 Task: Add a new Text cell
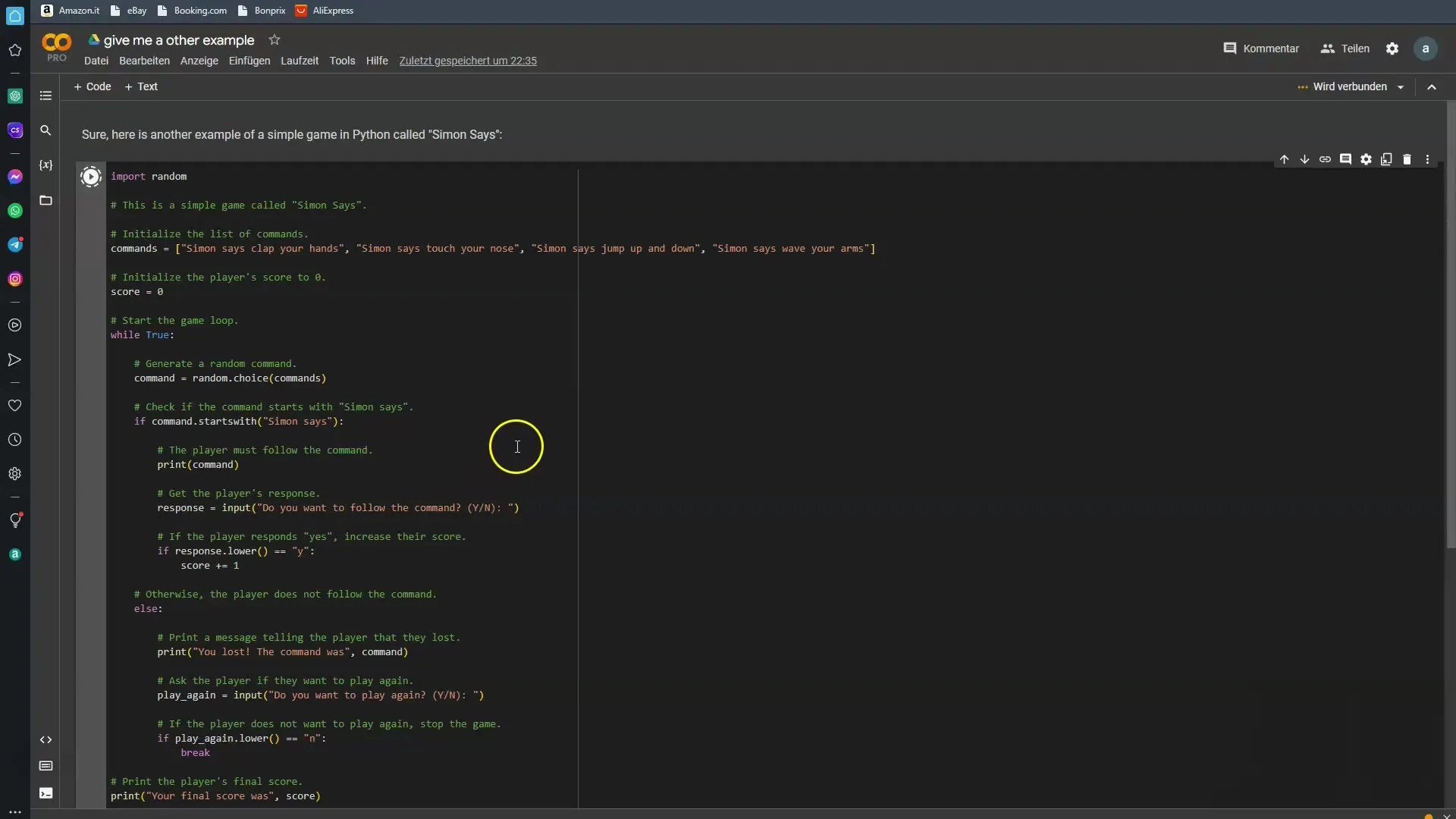(x=141, y=86)
